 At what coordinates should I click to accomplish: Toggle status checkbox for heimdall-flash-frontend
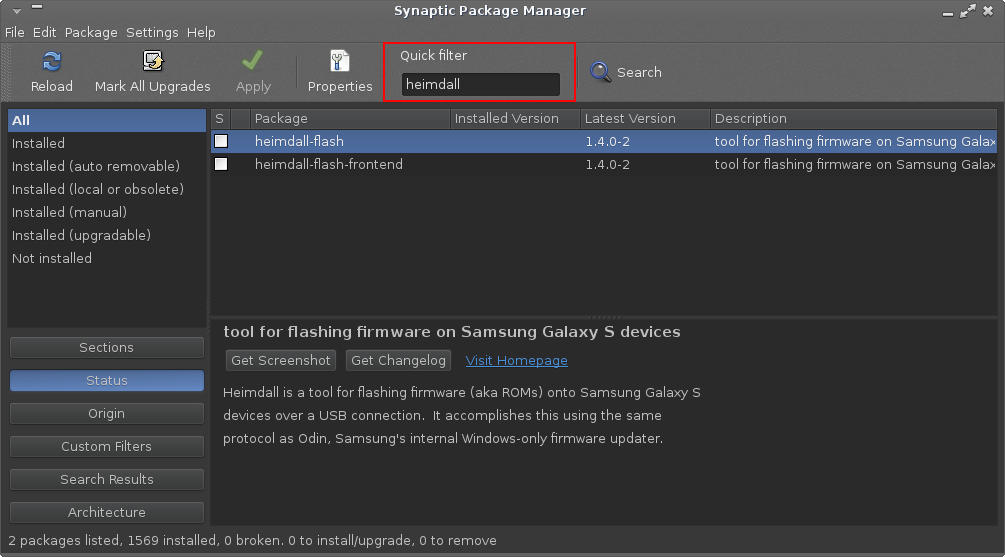[x=221, y=164]
